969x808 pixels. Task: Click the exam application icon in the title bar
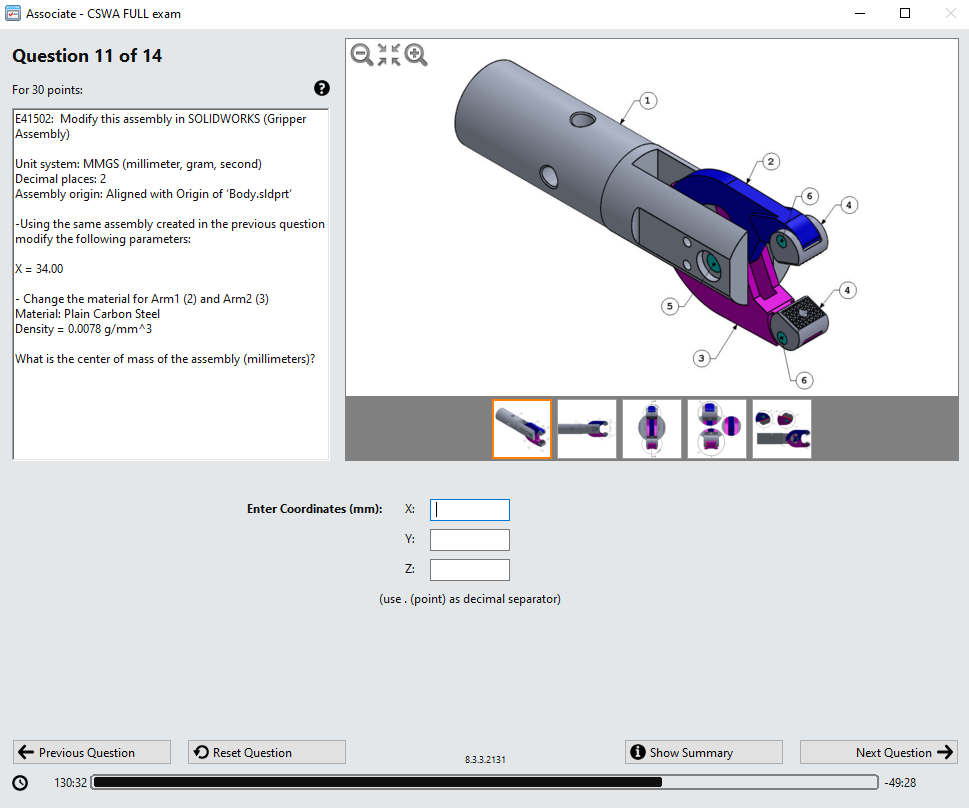pos(14,13)
